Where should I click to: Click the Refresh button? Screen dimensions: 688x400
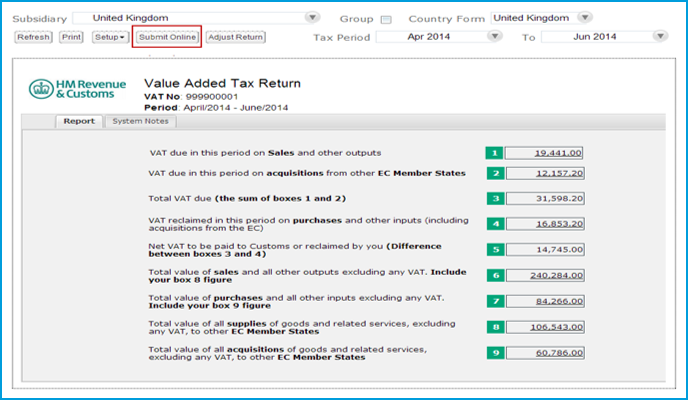click(33, 37)
